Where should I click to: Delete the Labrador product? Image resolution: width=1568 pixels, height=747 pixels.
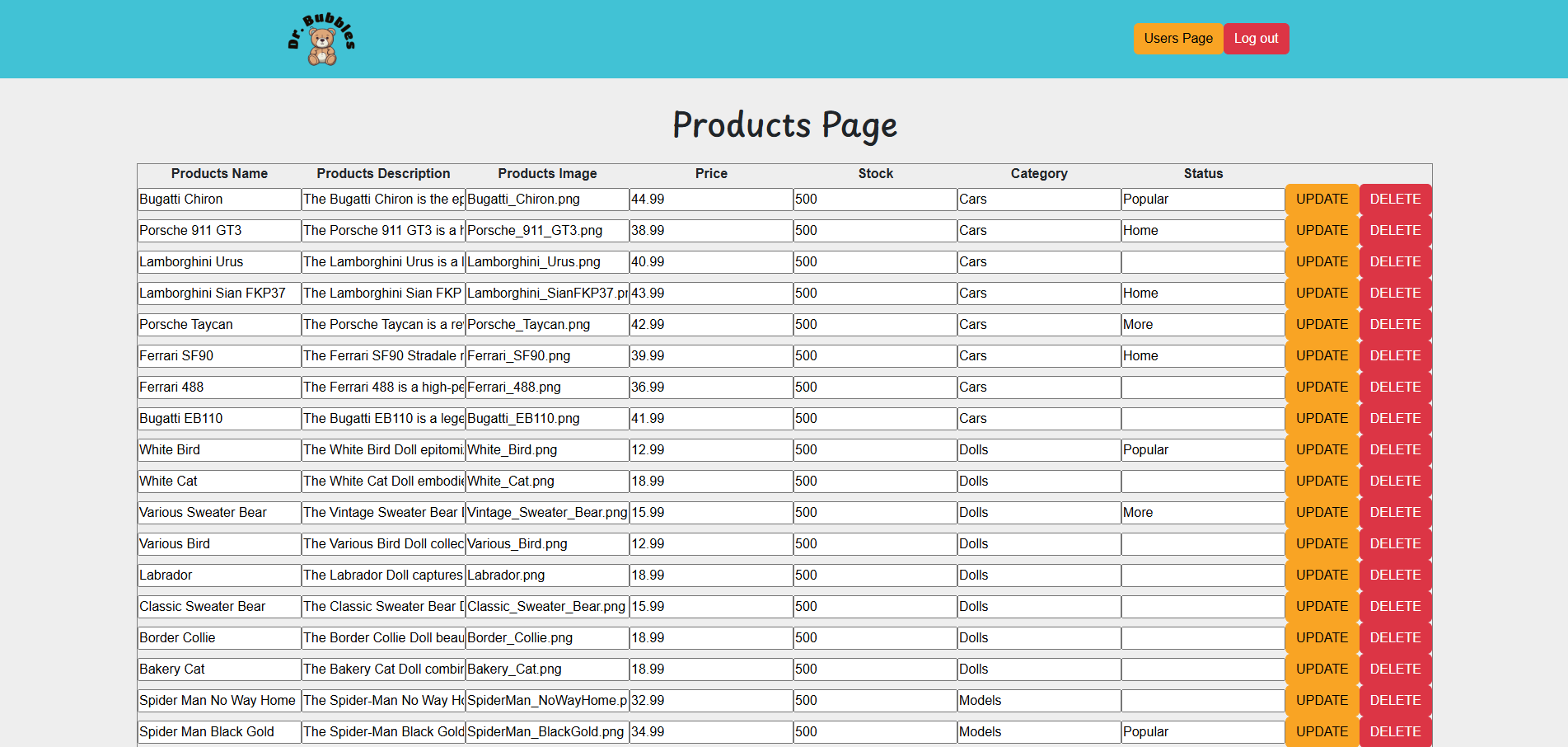coord(1395,575)
